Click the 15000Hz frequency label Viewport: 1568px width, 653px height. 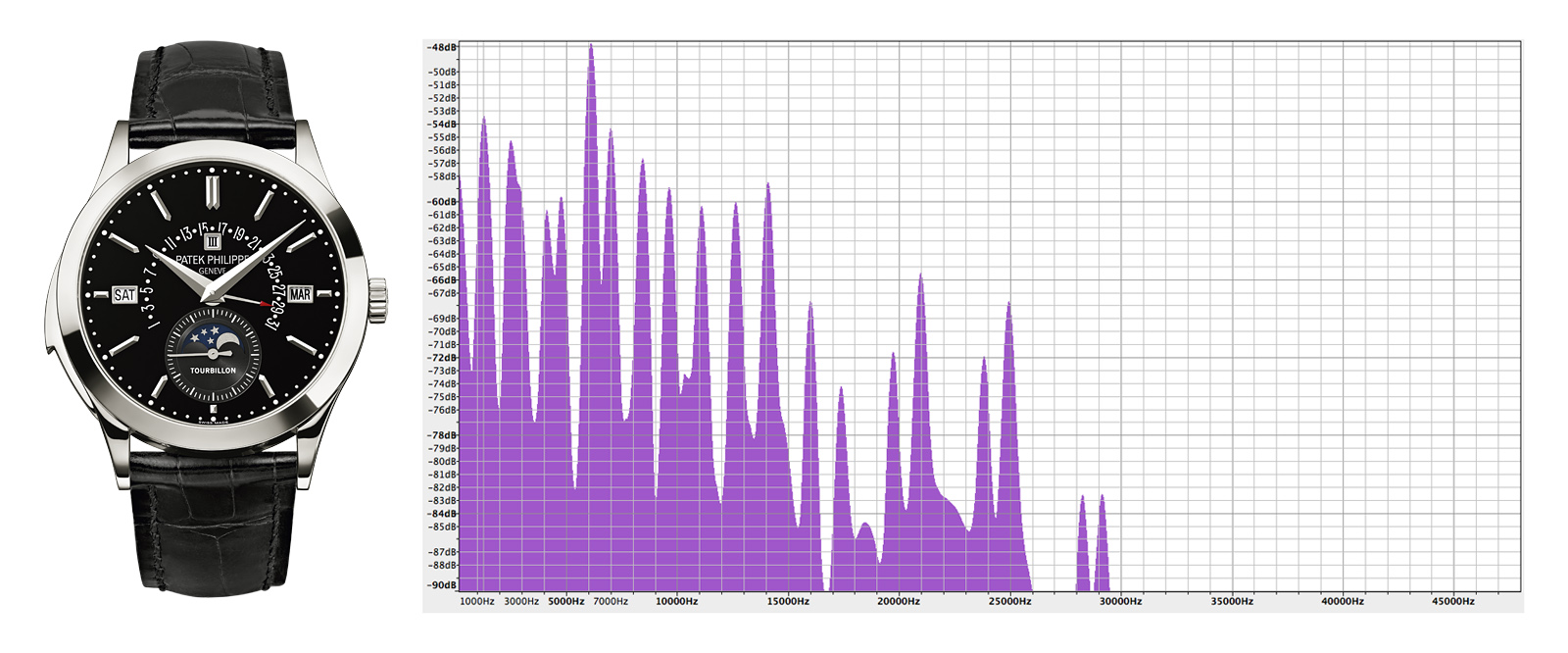click(788, 601)
